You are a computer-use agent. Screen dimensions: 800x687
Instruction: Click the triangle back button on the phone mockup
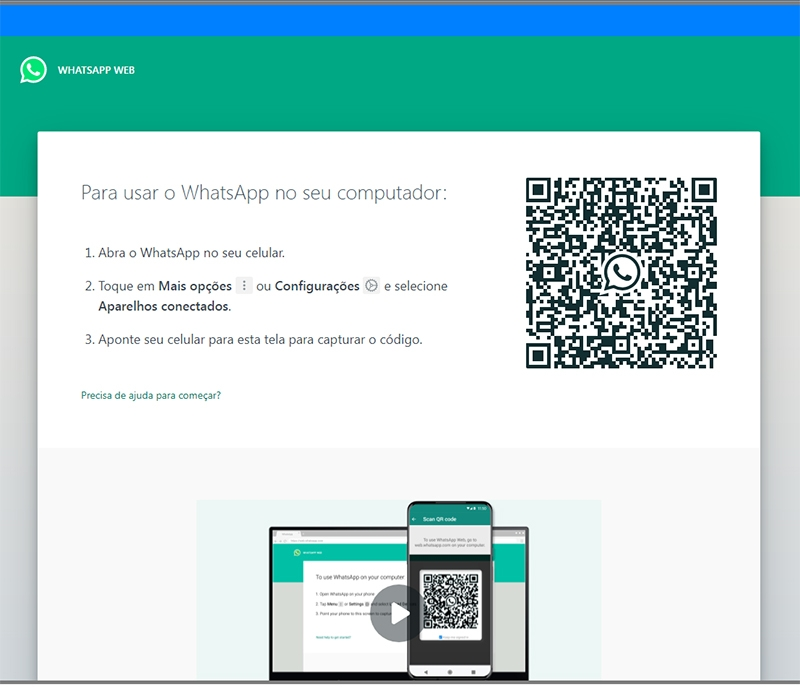coord(425,670)
